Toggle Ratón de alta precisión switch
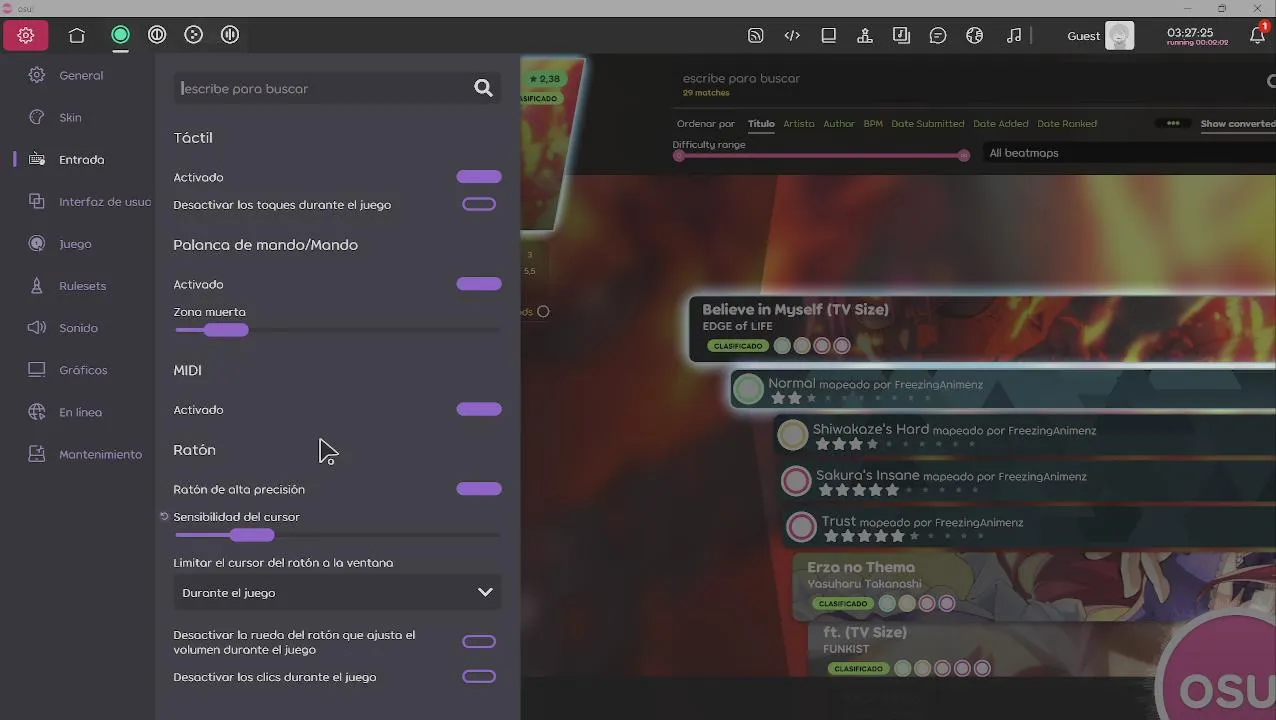 (479, 489)
